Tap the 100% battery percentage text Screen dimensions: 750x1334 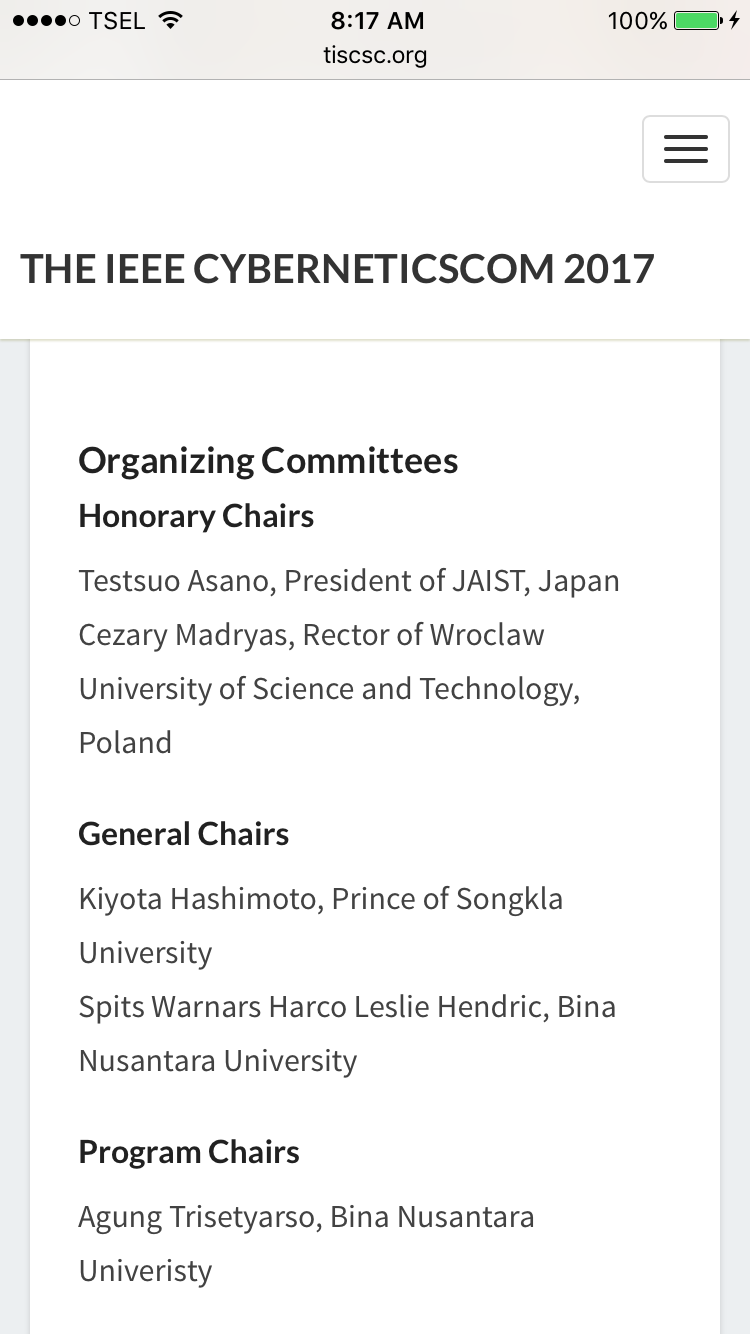point(637,21)
